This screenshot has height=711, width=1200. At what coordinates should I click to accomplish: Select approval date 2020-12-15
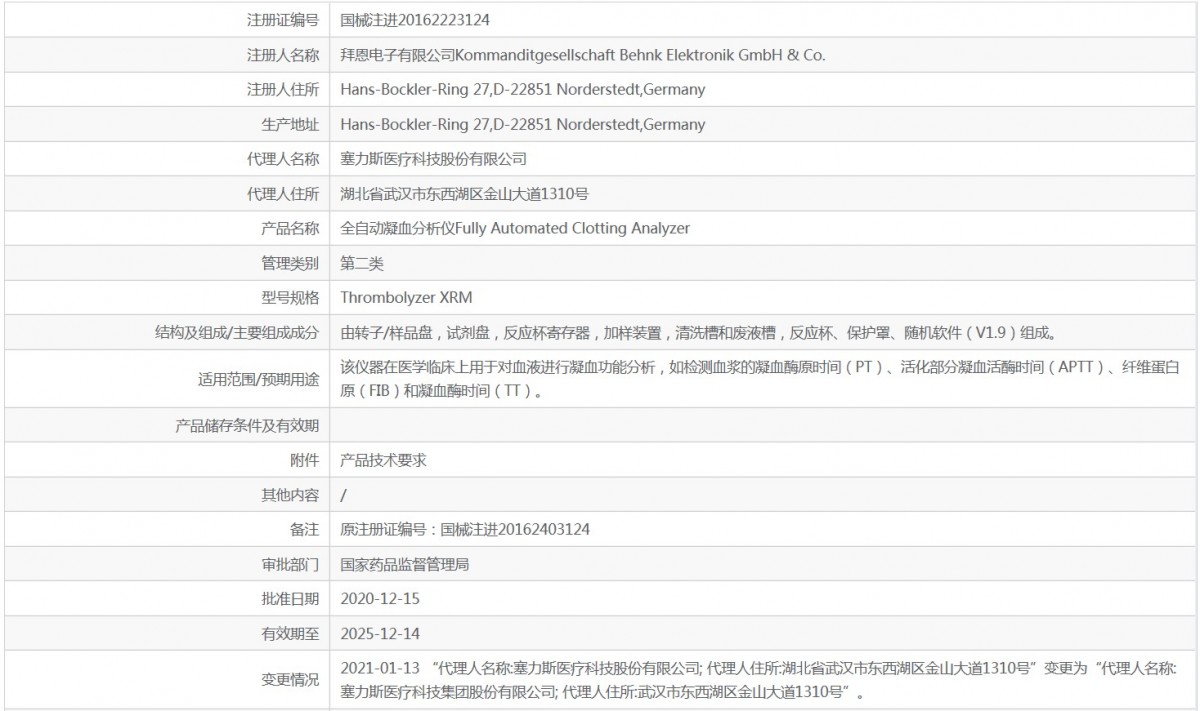coord(382,599)
